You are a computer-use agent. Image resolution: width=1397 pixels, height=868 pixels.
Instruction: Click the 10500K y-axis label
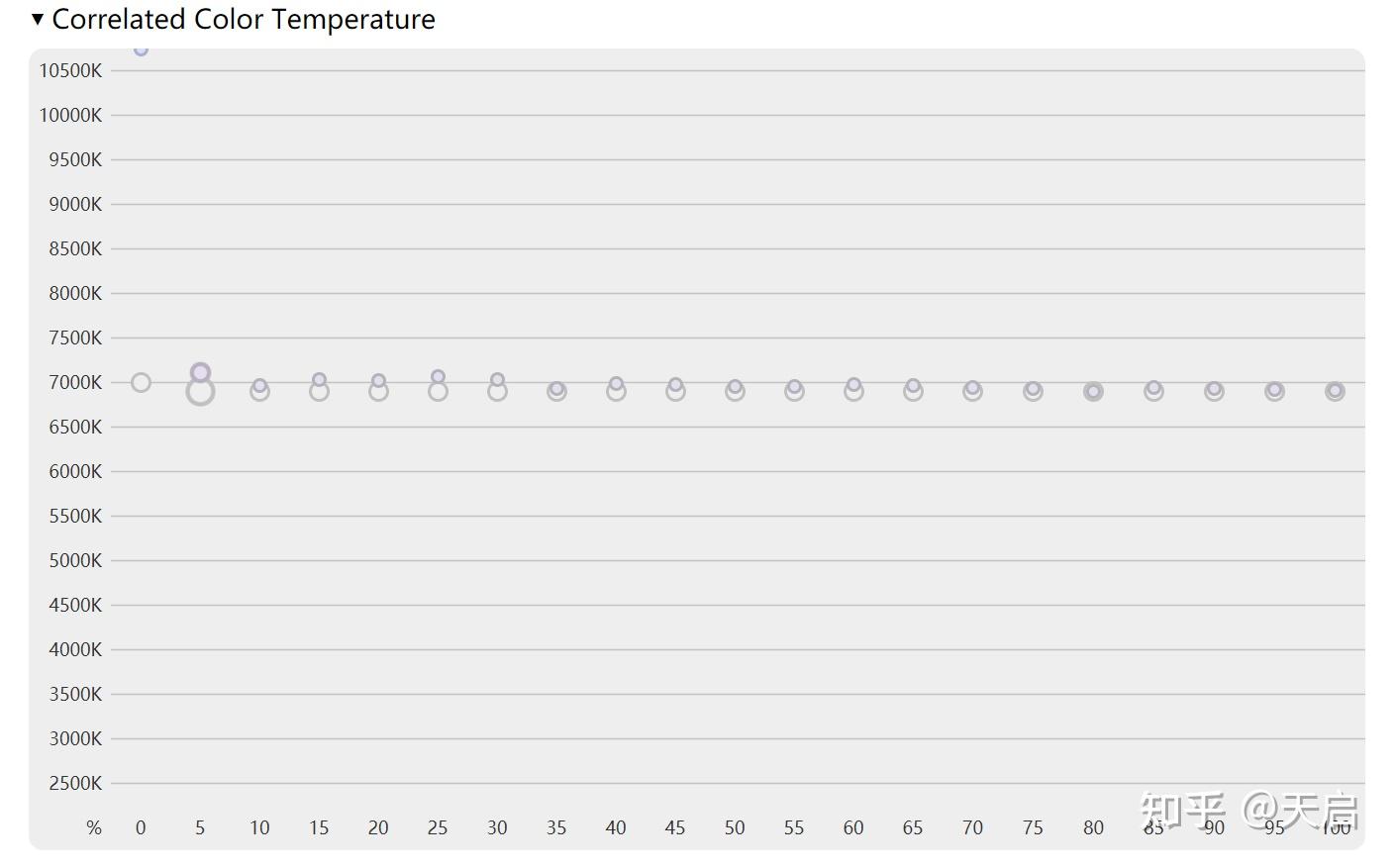(x=70, y=70)
